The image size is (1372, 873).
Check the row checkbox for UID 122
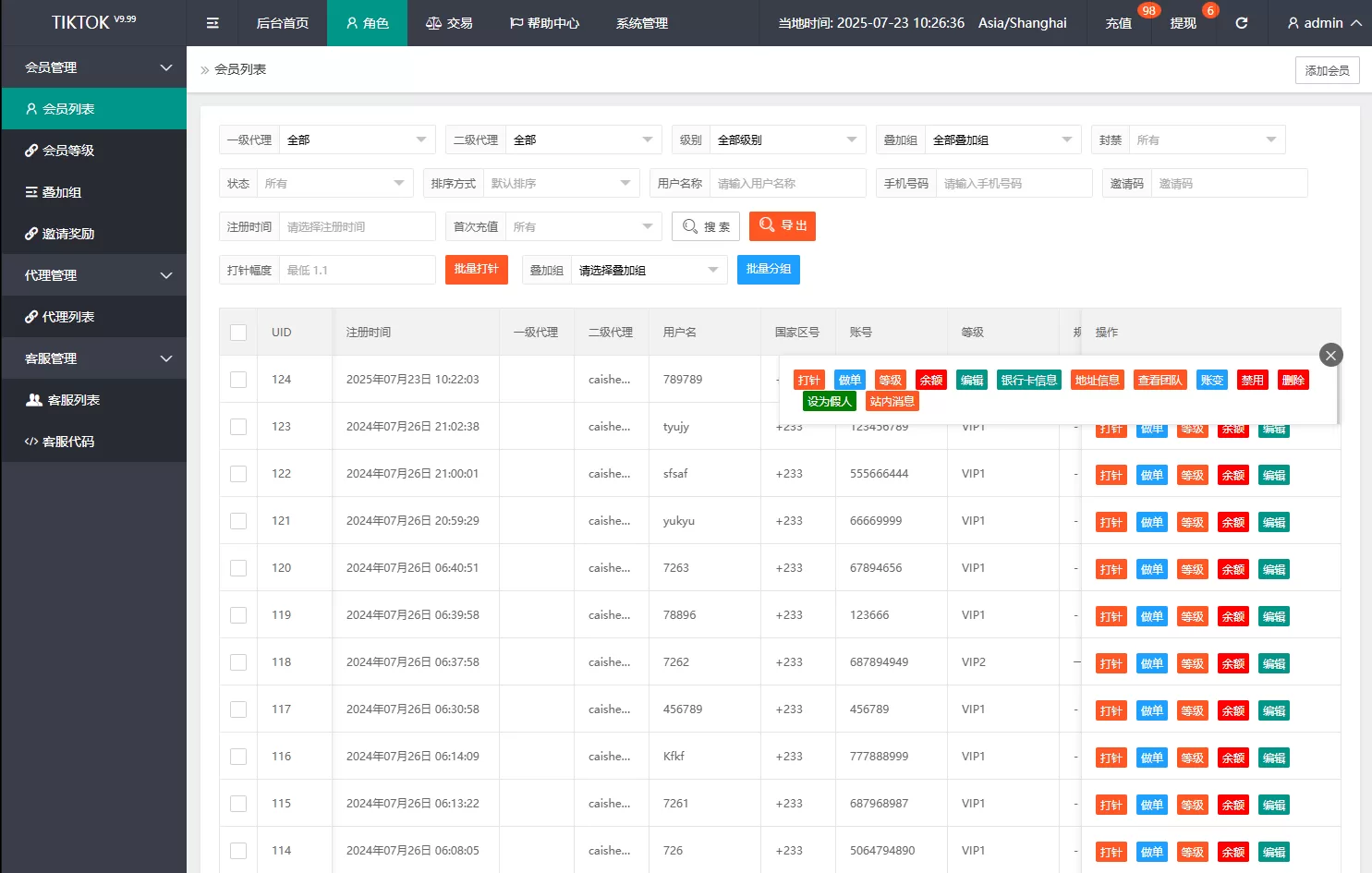click(237, 473)
